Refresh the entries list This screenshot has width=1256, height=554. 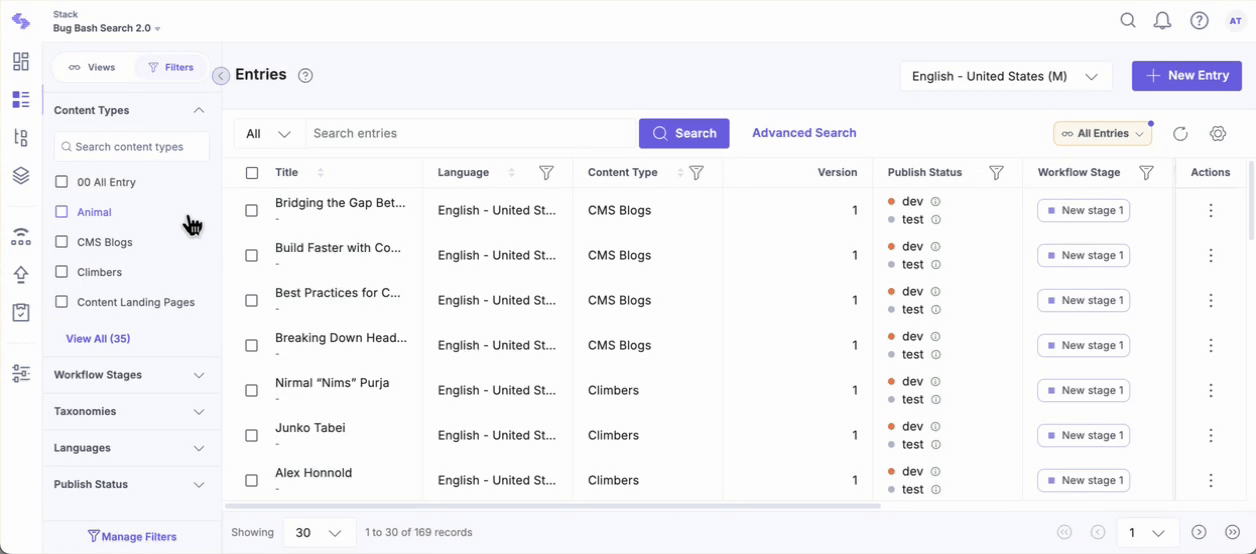click(1180, 134)
